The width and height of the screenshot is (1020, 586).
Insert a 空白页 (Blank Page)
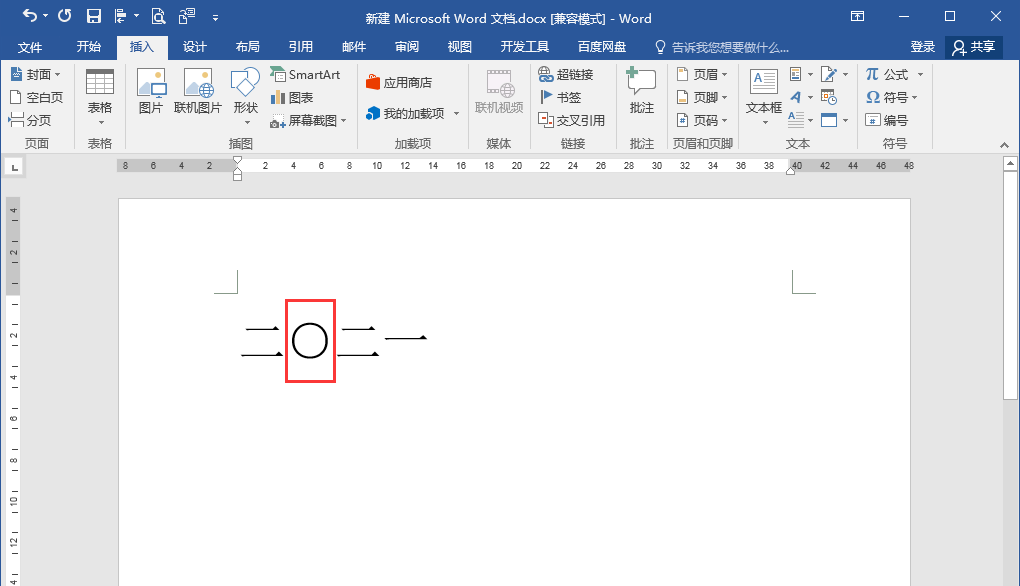pyautogui.click(x=36, y=97)
